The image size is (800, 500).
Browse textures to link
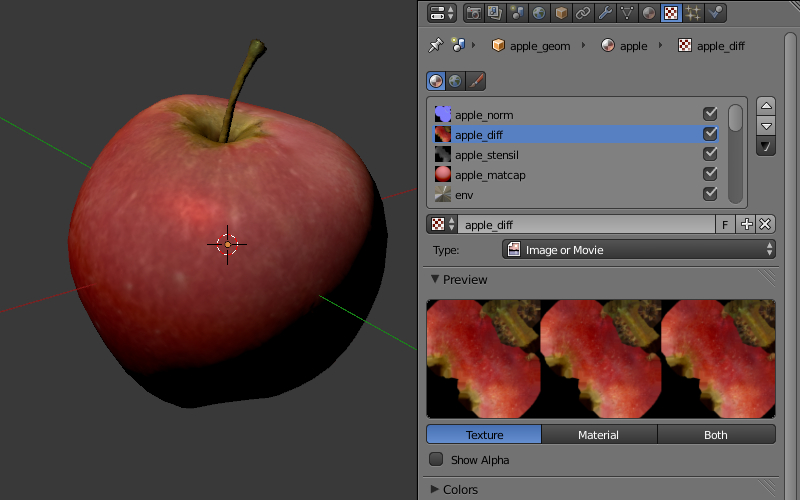tap(443, 224)
